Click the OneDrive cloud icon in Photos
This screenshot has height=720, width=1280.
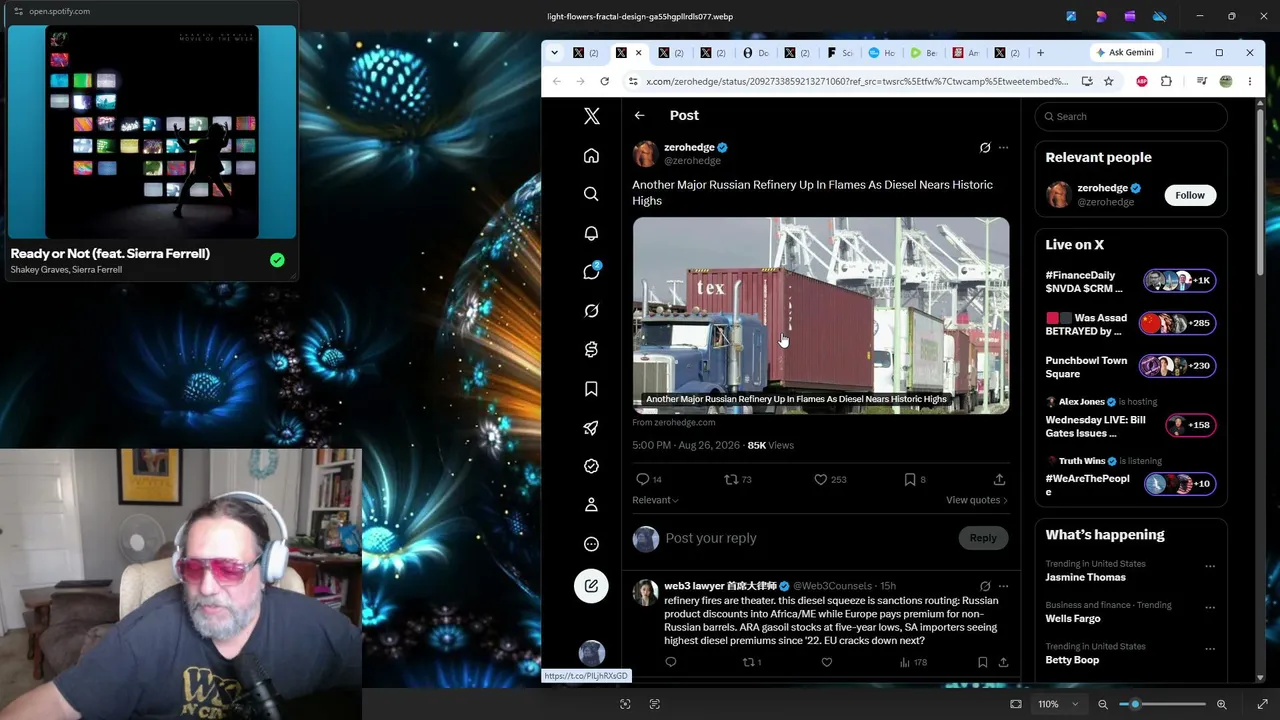(1160, 16)
